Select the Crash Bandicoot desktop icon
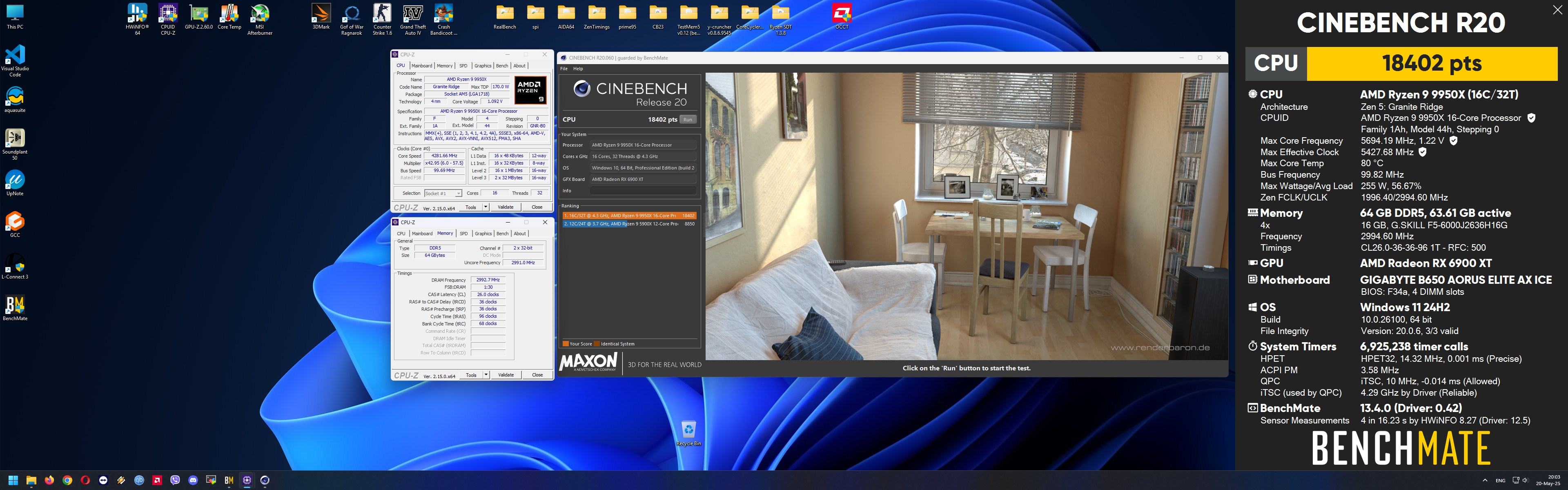This screenshot has width=1568, height=490. 444,20
